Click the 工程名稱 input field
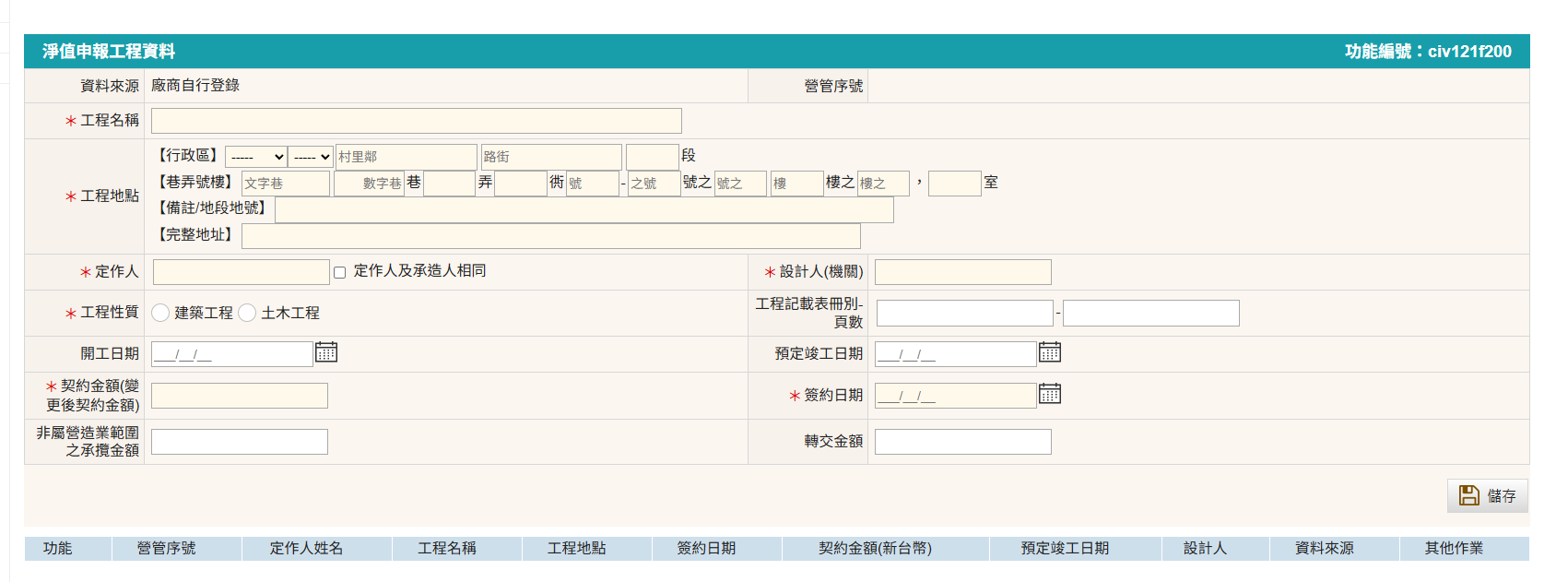 (416, 121)
